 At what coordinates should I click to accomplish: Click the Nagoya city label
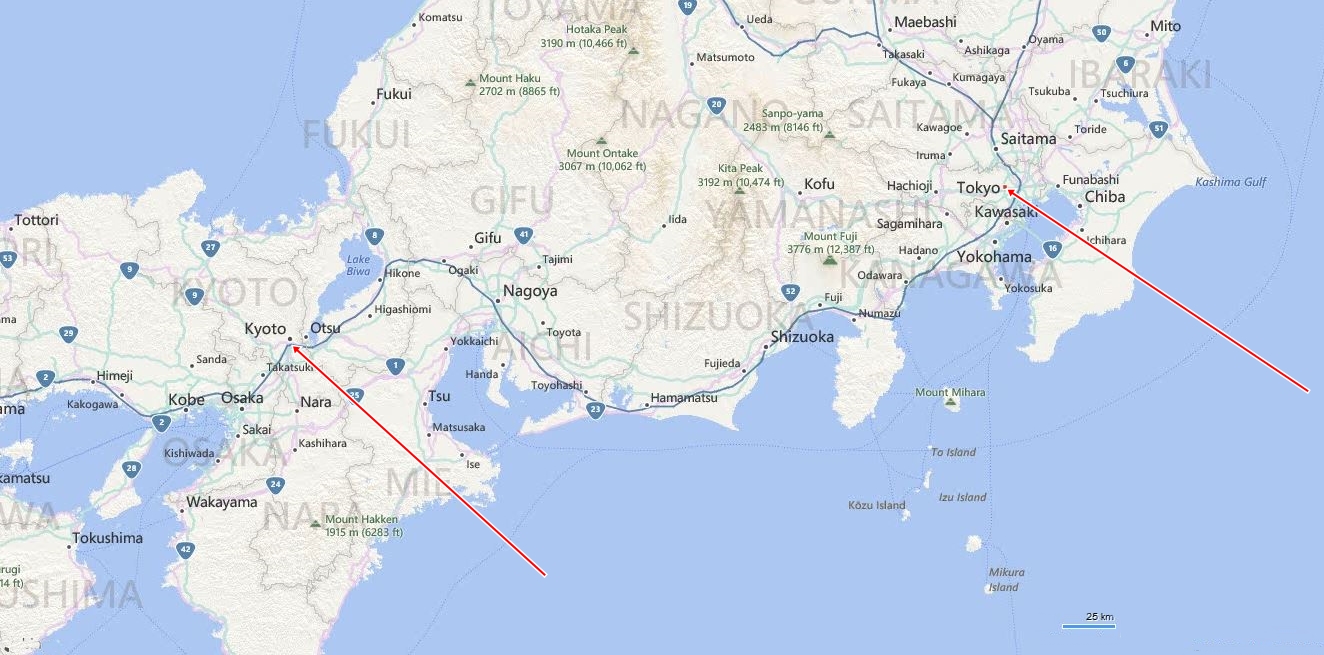pyautogui.click(x=530, y=292)
